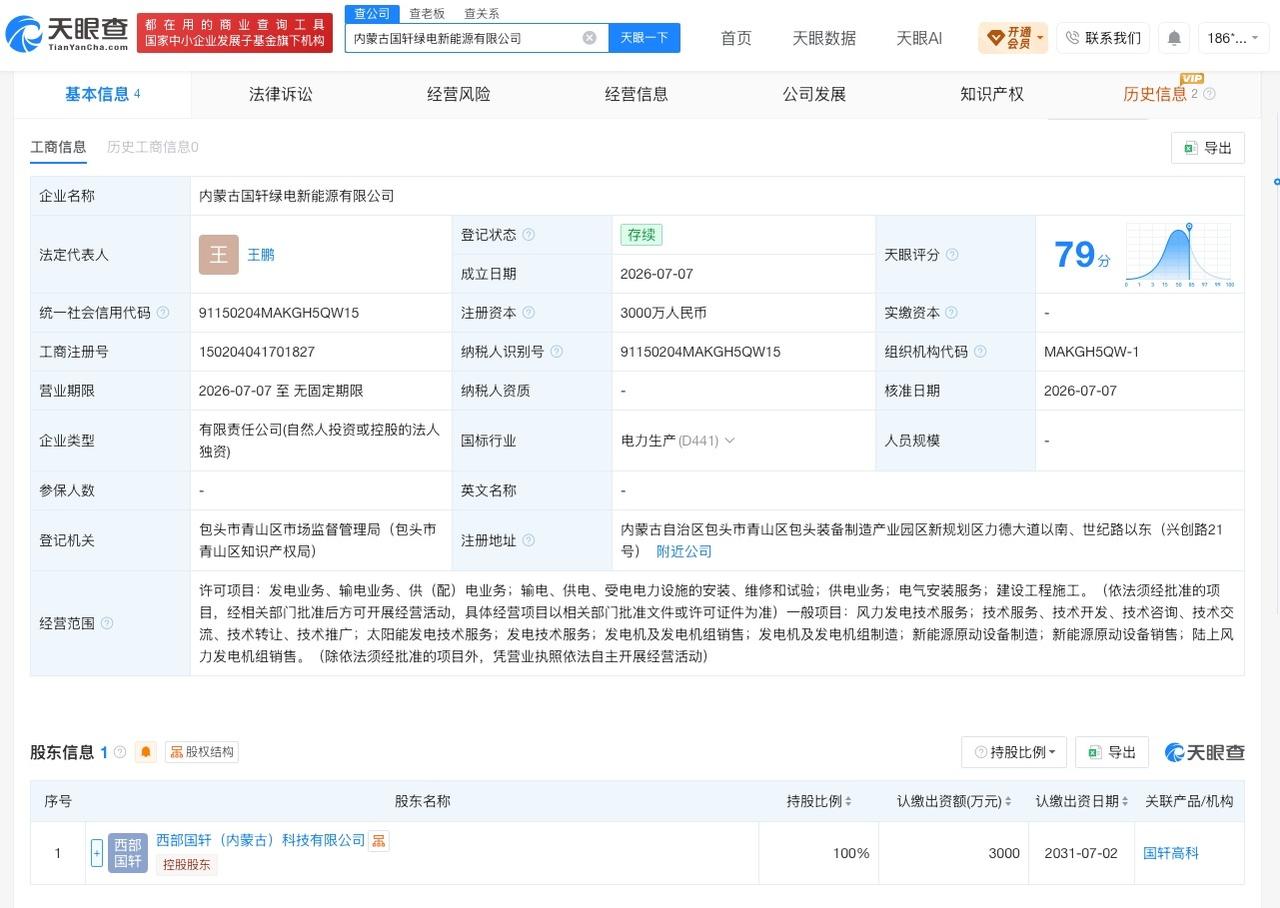The height and width of the screenshot is (908, 1280).
Task: Open 西部国轩（内蒙古）科技有限公司 link
Action: (261, 841)
